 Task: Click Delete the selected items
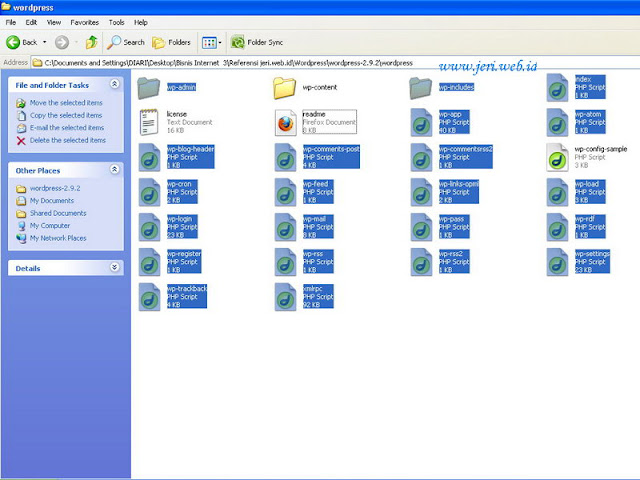coord(67,140)
